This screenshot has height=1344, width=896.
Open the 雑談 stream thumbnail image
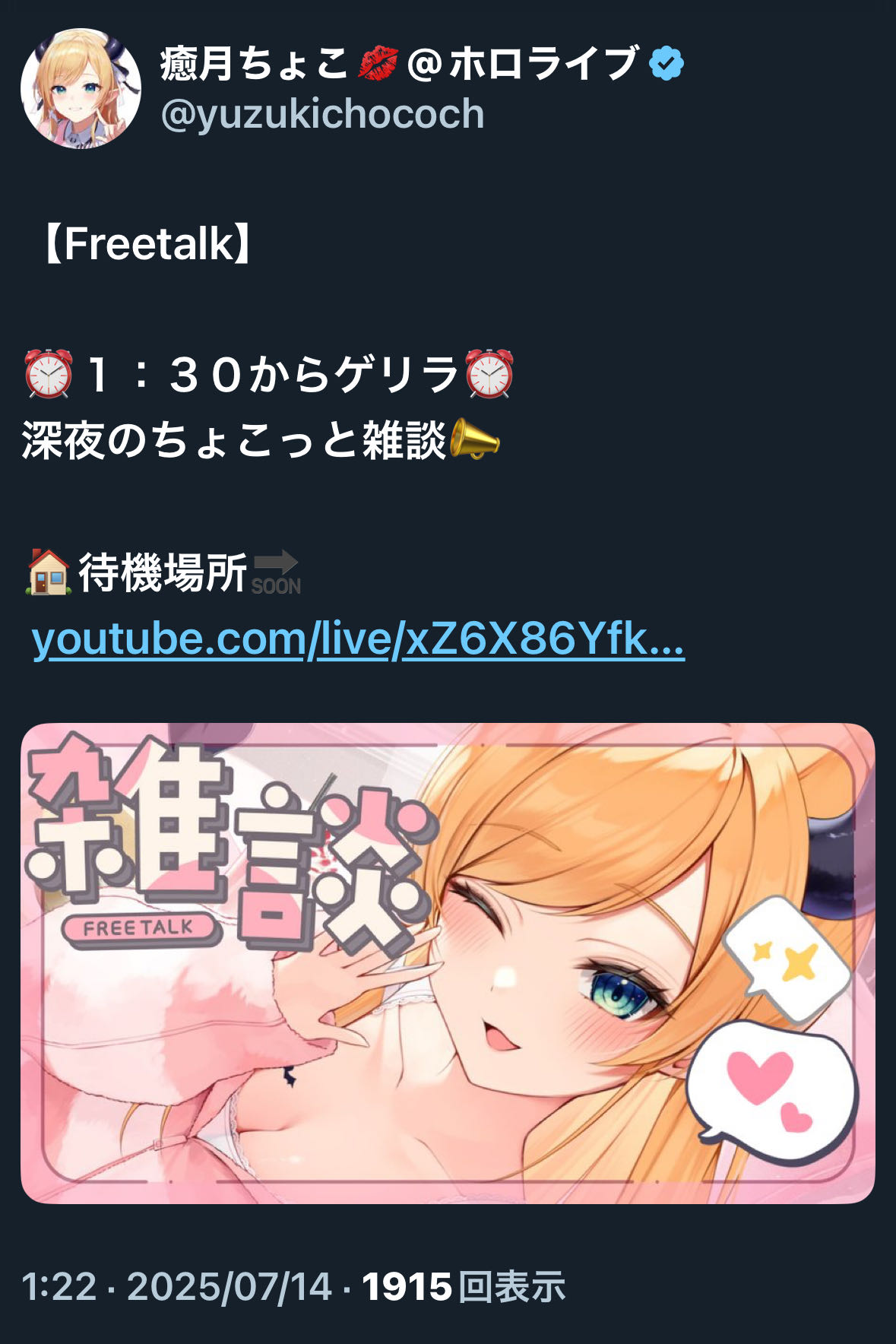coord(448,963)
